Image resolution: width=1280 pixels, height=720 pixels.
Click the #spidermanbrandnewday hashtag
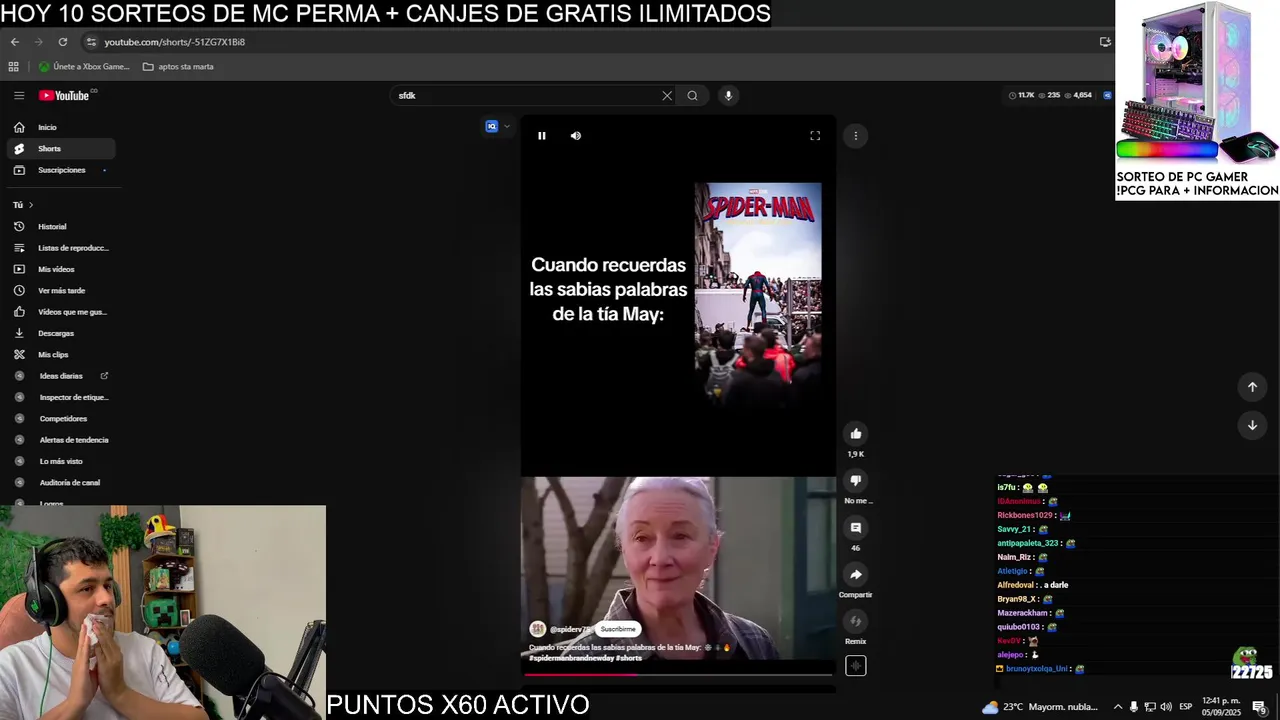click(571, 658)
